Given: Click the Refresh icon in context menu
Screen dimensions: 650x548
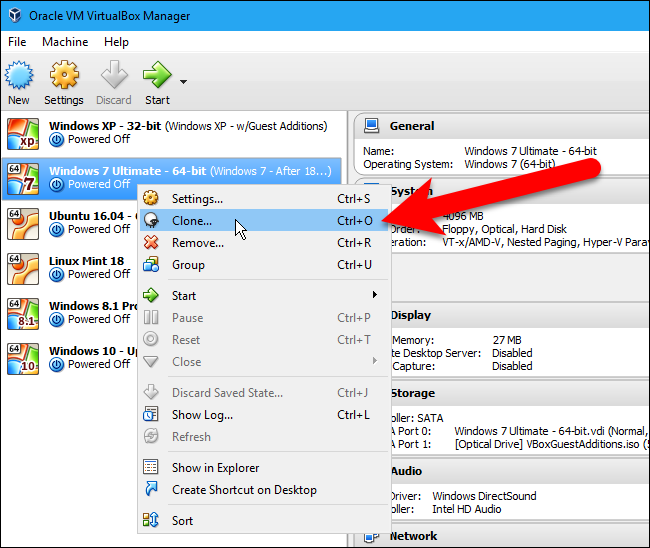Looking at the screenshot, I should [x=151, y=436].
